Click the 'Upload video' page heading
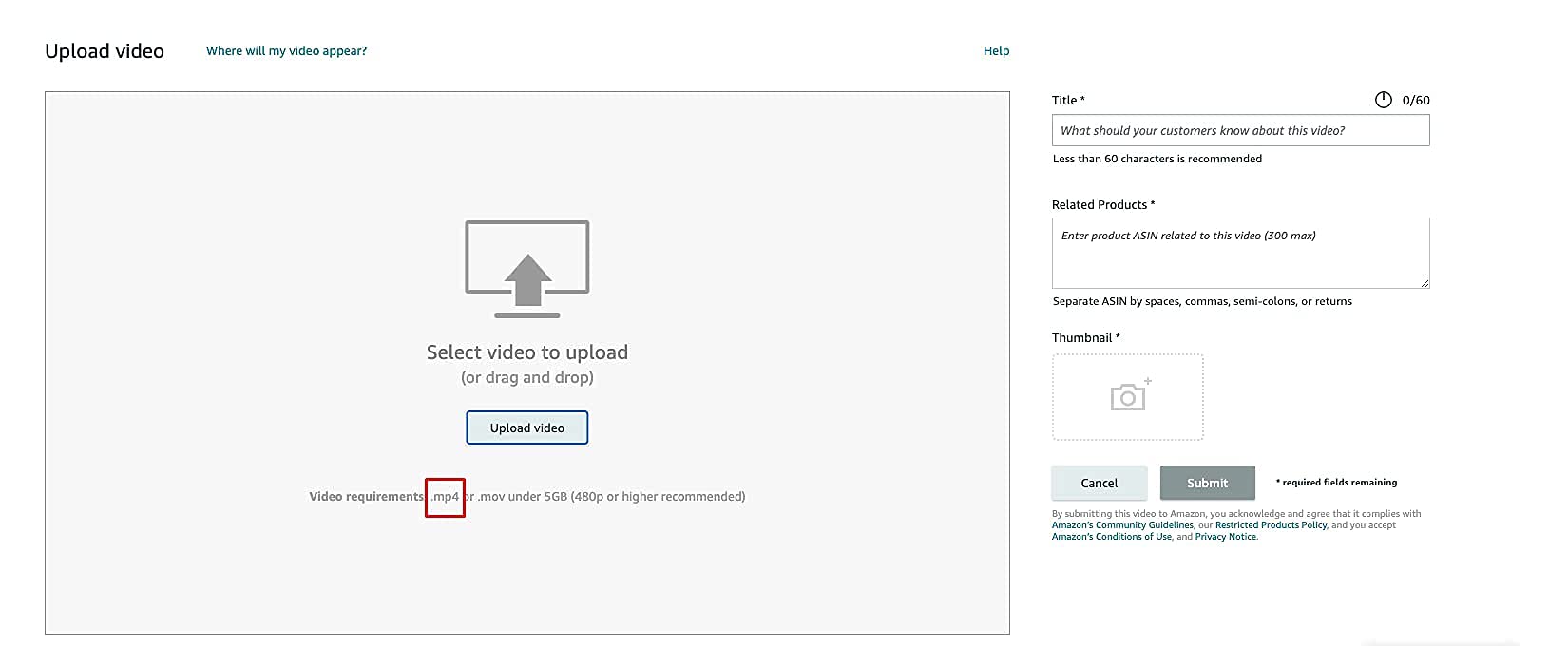This screenshot has width=1568, height=646. (x=105, y=51)
